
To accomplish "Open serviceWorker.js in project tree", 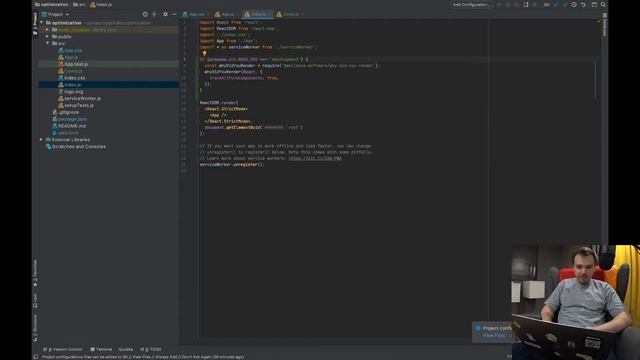I will [79, 98].
